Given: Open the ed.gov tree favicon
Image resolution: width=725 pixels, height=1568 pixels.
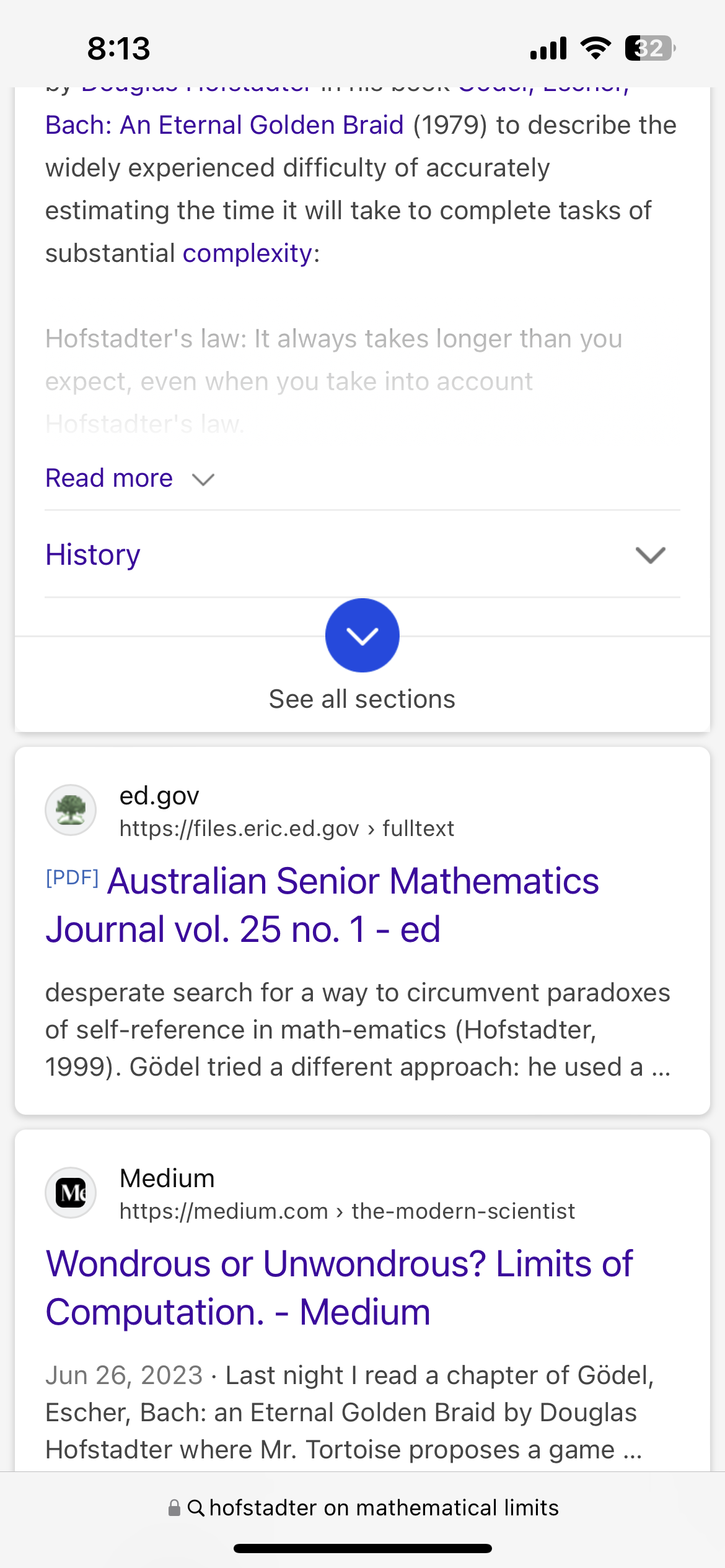Looking at the screenshot, I should point(71,810).
